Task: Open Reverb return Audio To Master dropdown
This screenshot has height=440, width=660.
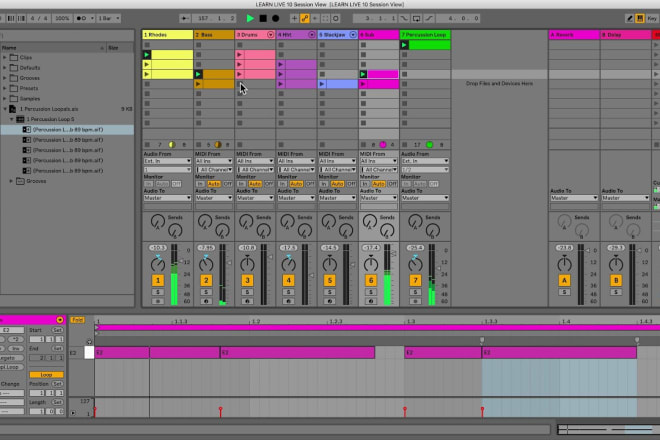Action: [x=574, y=198]
